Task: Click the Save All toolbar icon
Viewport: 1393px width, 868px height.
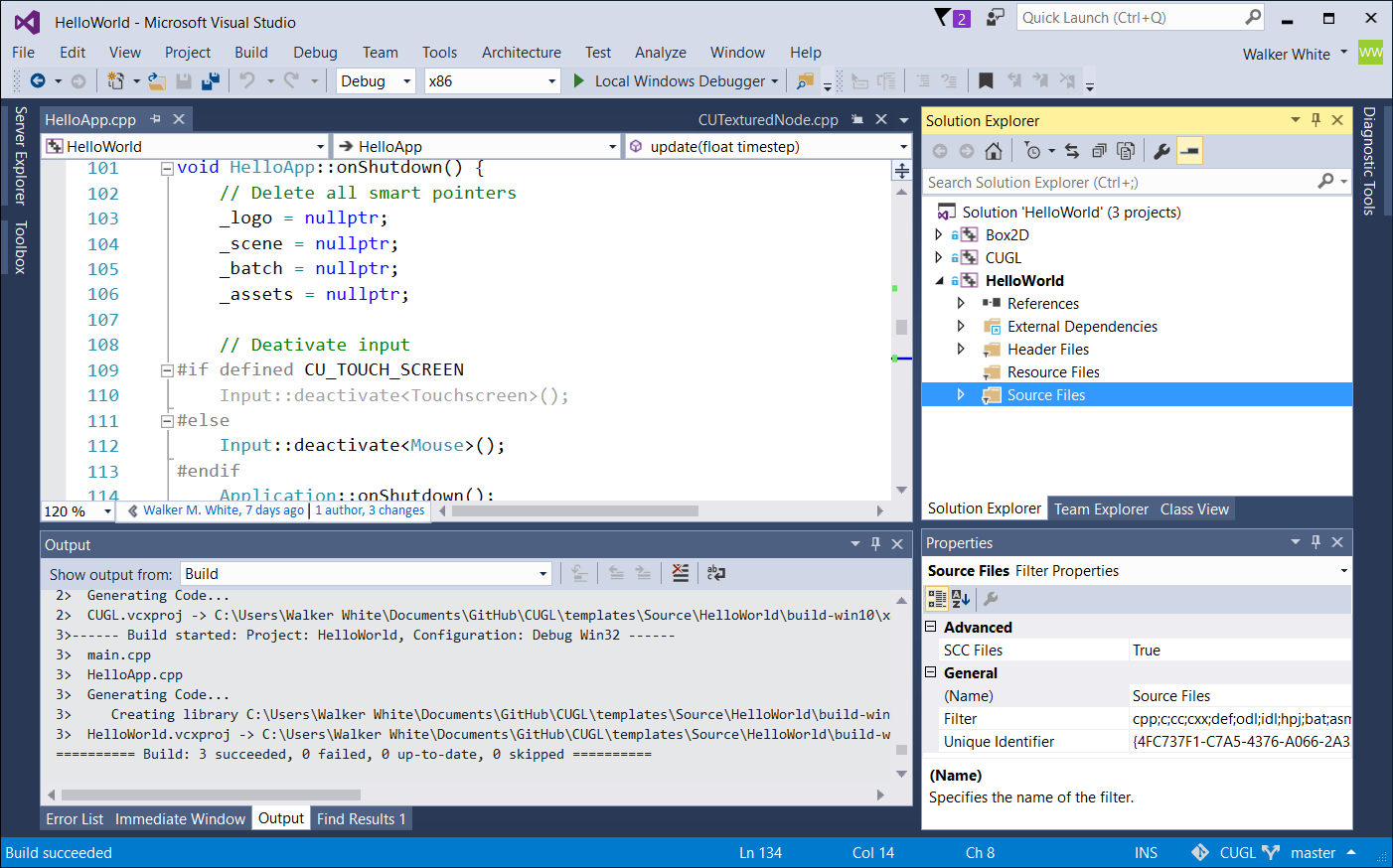Action: pos(210,81)
